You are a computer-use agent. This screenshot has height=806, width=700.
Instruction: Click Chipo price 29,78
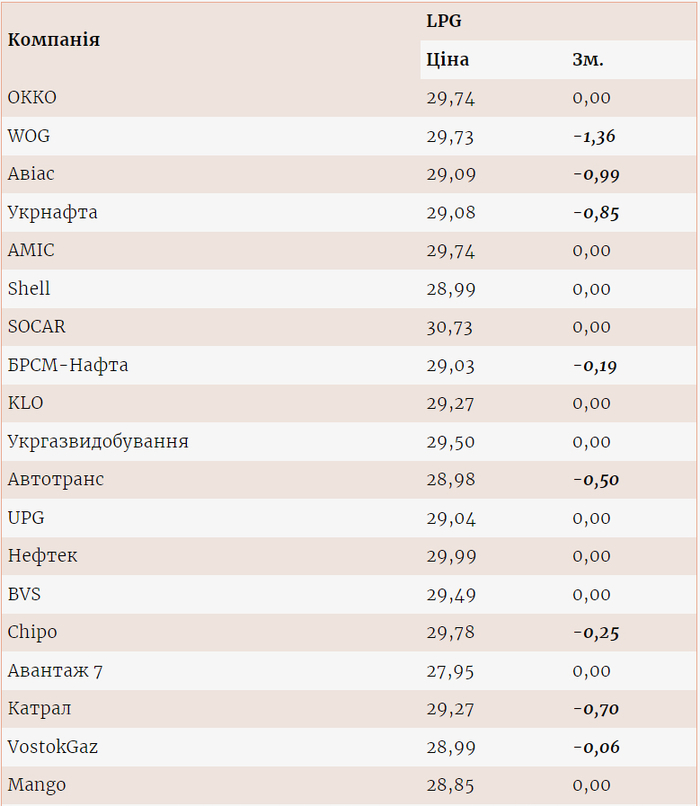pos(451,632)
